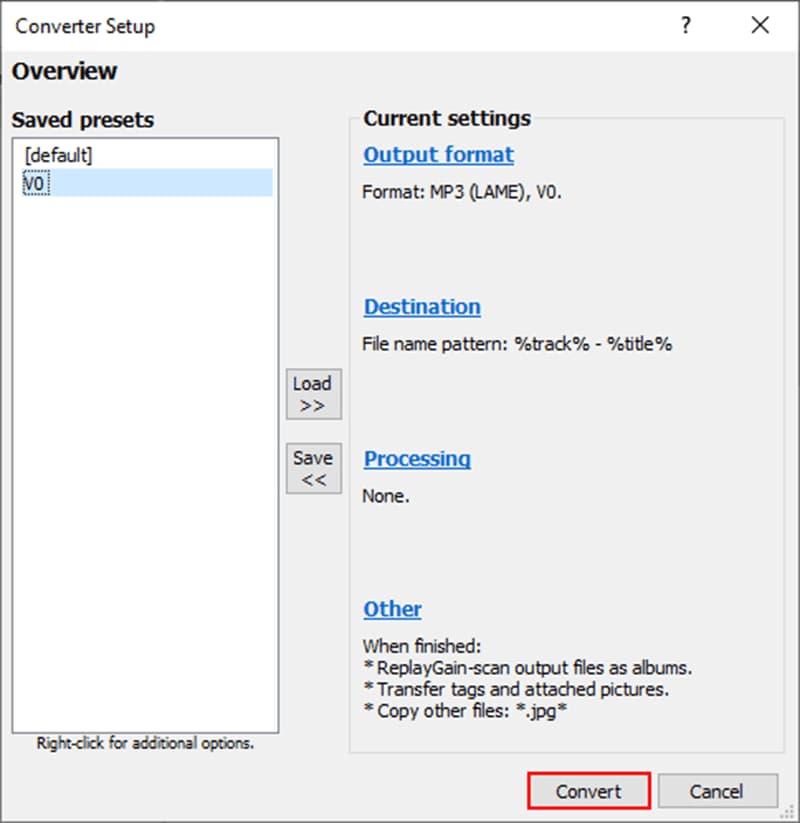800x823 pixels.
Task: Save current settings to presets
Action: 313,468
